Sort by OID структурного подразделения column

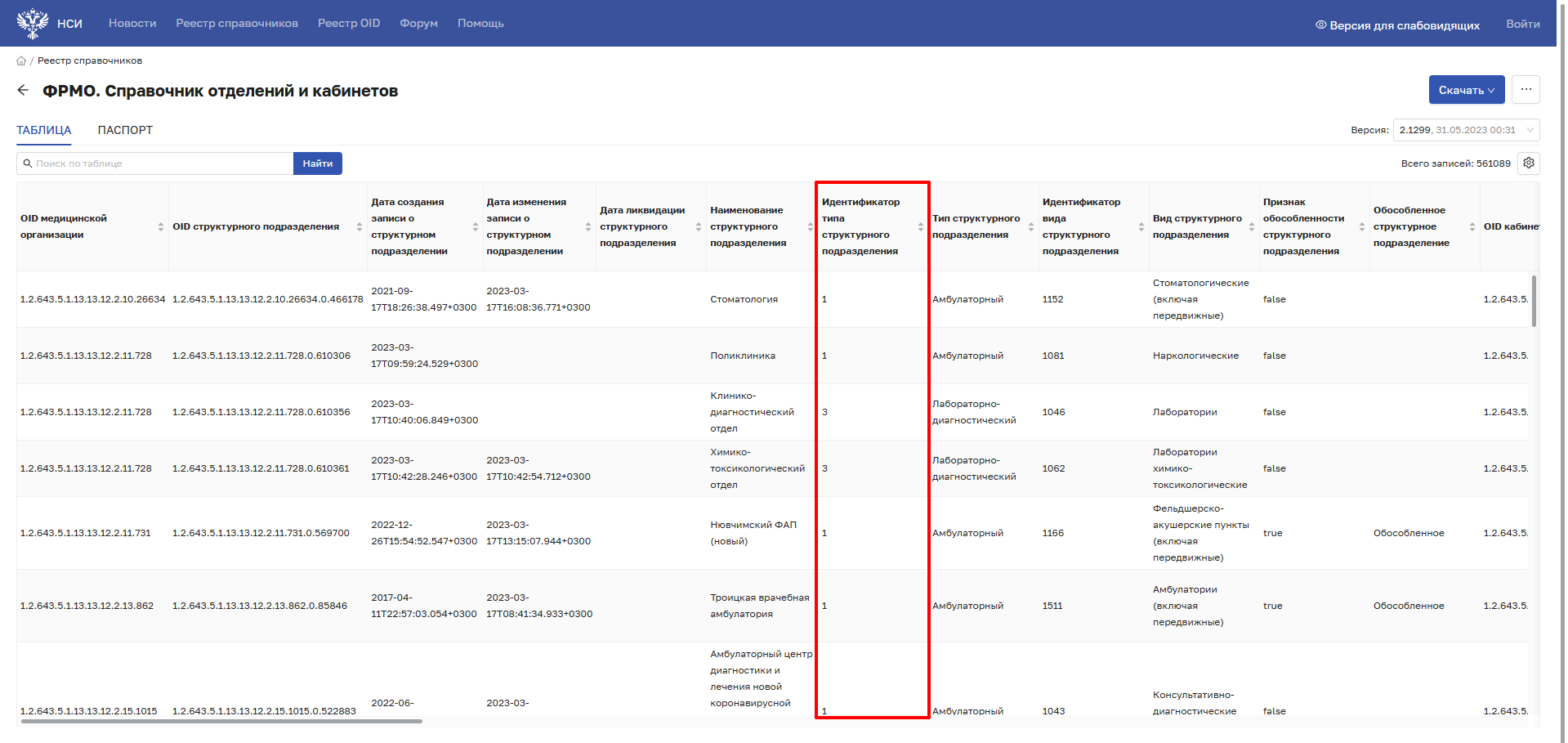[x=360, y=227]
